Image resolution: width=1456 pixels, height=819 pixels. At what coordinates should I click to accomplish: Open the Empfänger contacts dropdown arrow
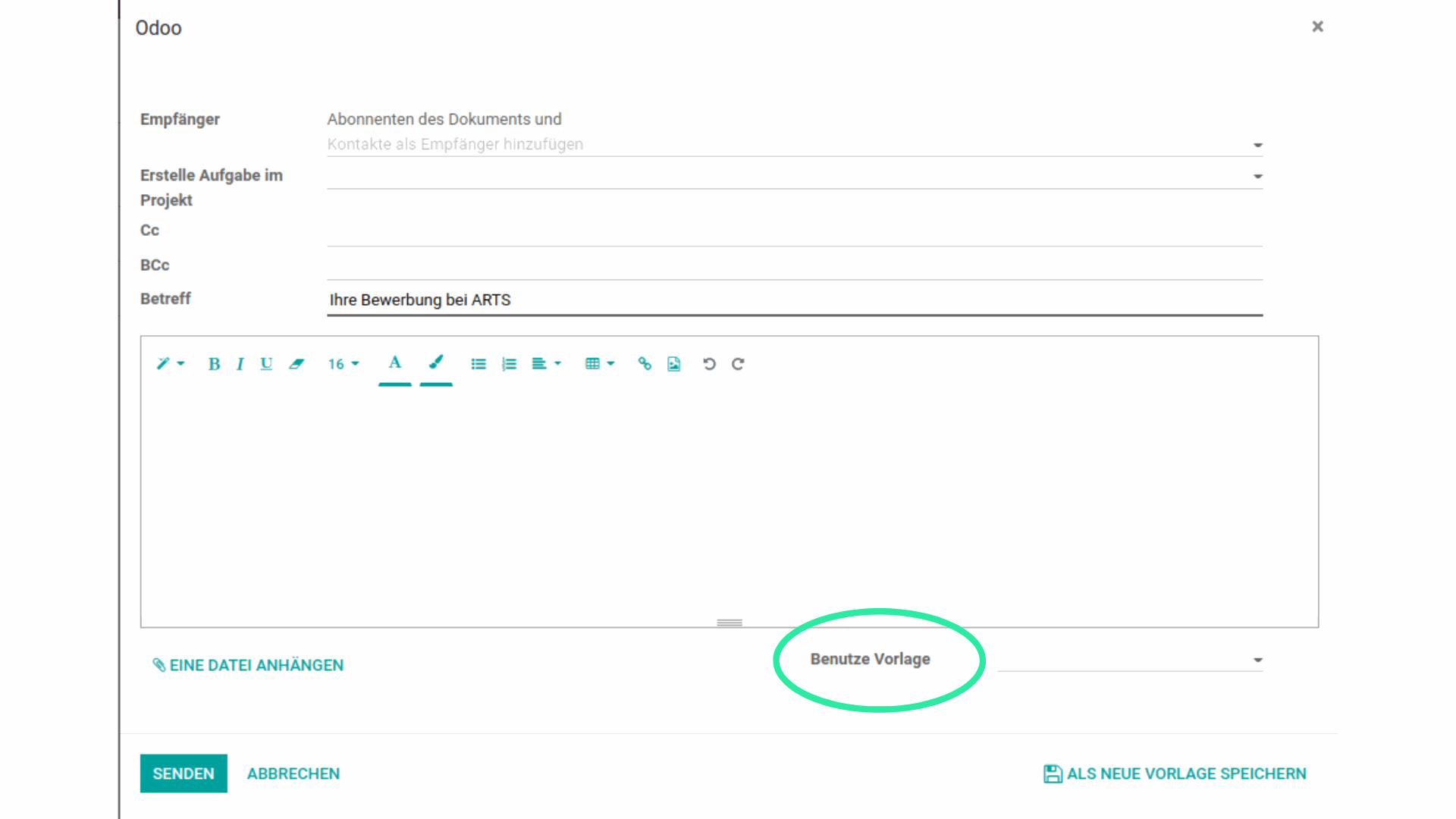1257,145
